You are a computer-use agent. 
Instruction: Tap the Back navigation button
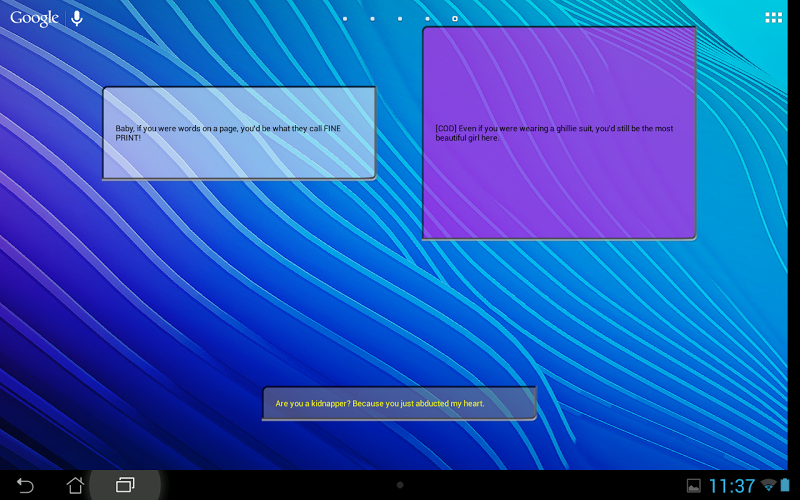pyautogui.click(x=24, y=485)
